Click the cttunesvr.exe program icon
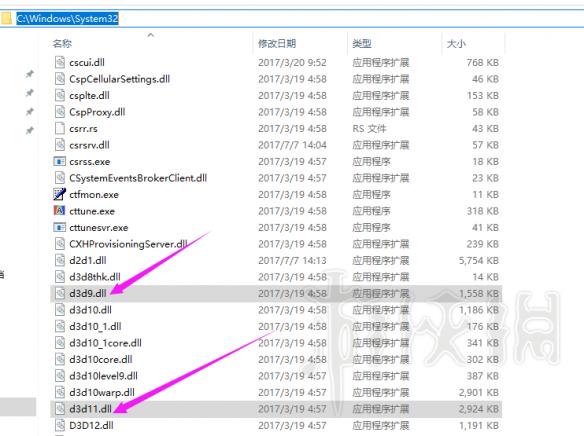Viewport: 584px width, 436px height. tap(60, 227)
